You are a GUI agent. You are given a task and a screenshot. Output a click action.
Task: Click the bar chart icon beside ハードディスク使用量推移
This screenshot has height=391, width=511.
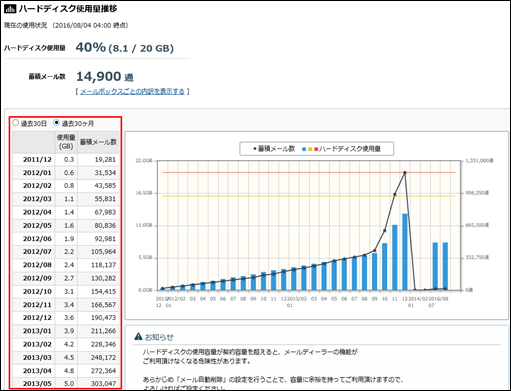coord(10,9)
